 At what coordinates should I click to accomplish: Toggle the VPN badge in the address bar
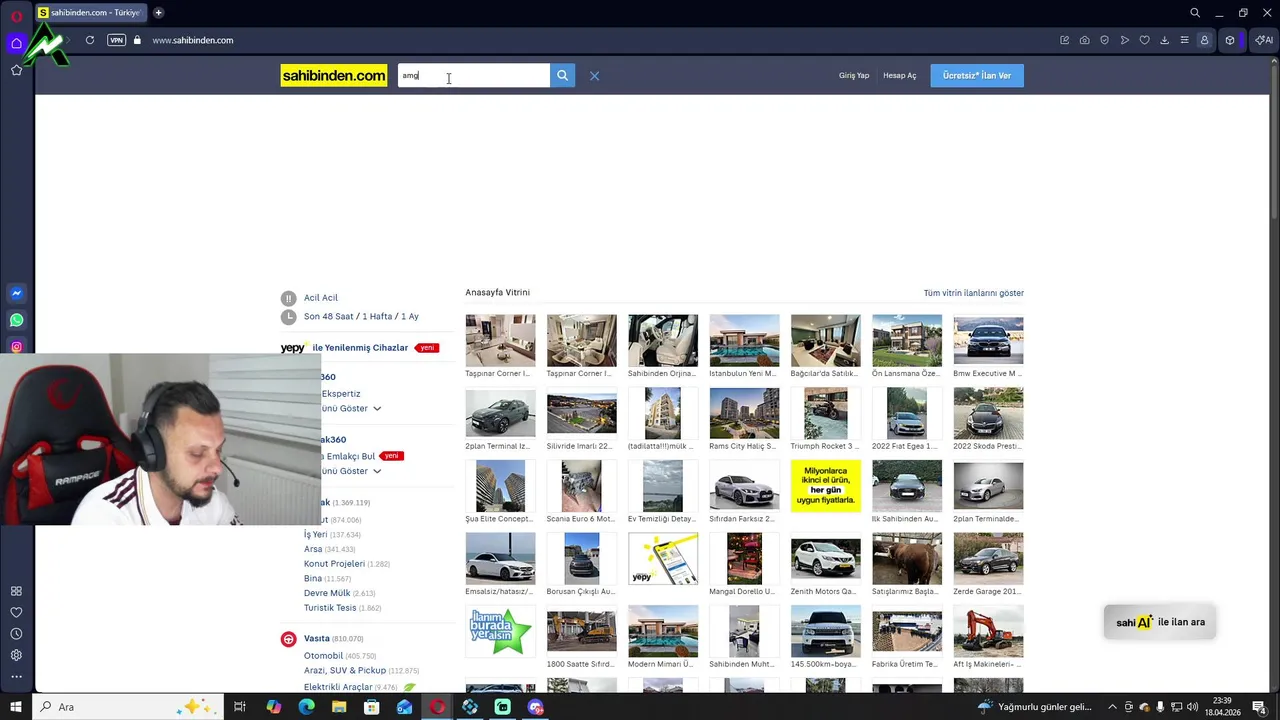click(x=117, y=40)
